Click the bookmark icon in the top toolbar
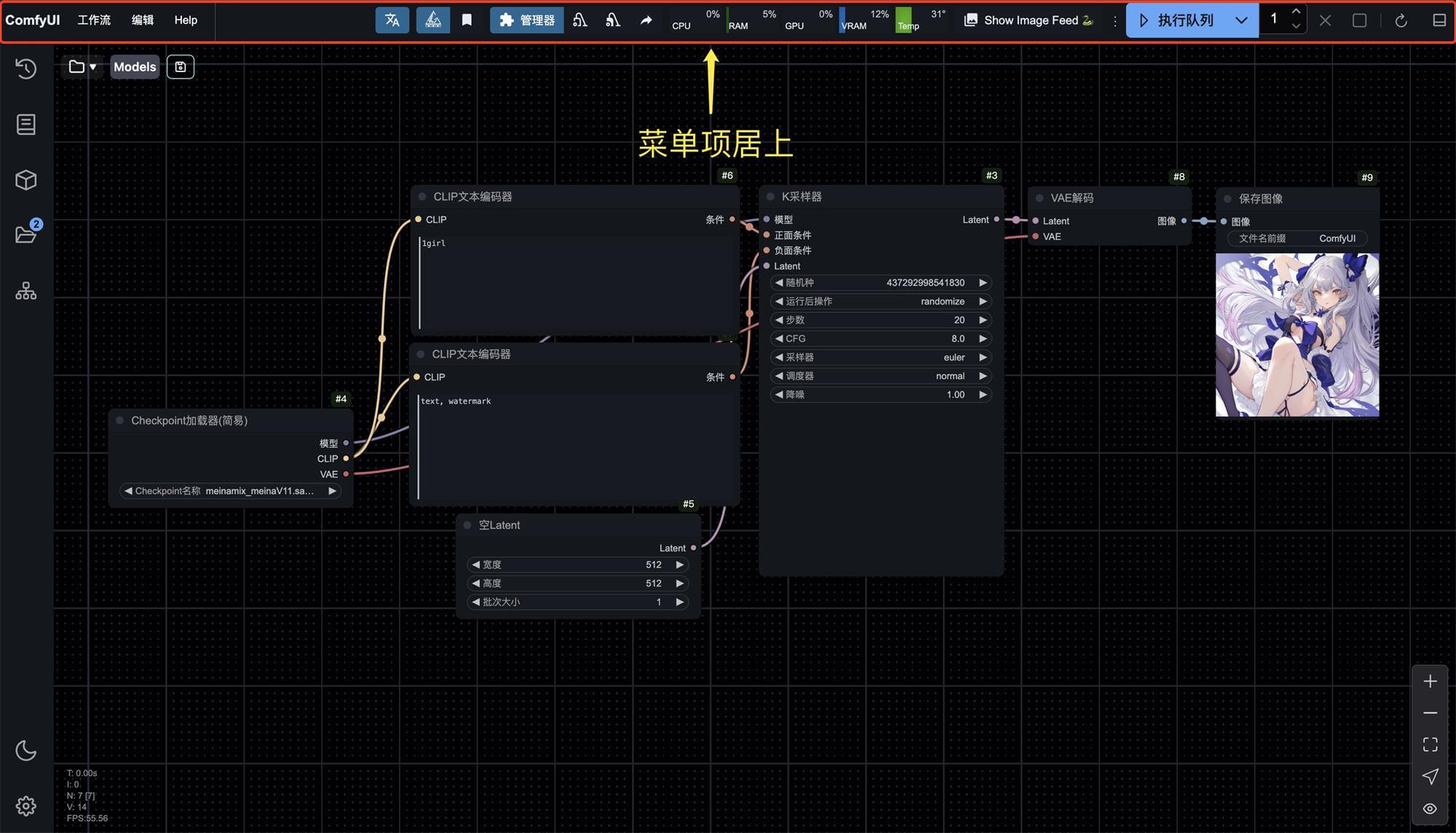The width and height of the screenshot is (1456, 833). 467,20
